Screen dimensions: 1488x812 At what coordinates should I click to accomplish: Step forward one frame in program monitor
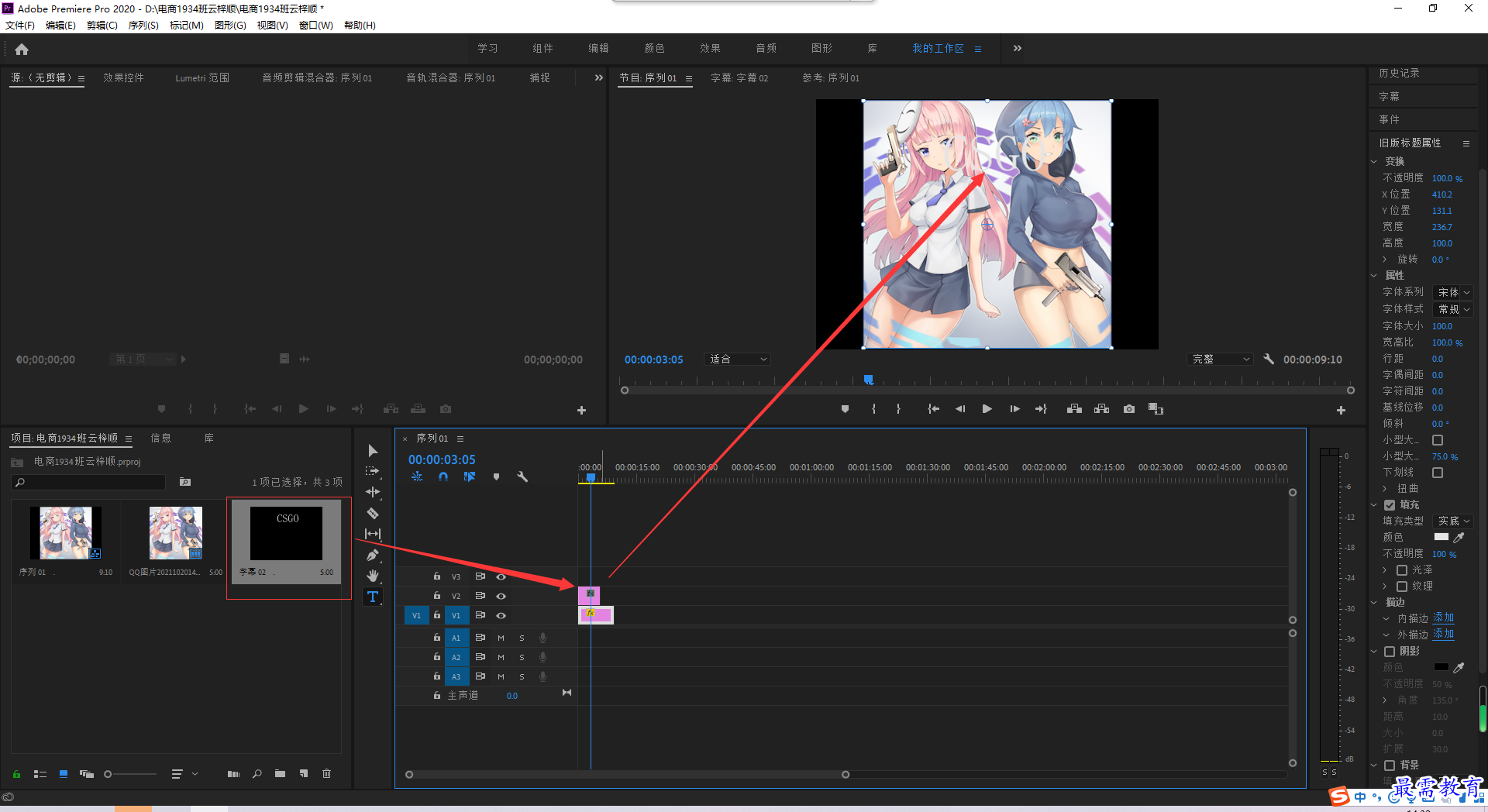[x=1014, y=409]
